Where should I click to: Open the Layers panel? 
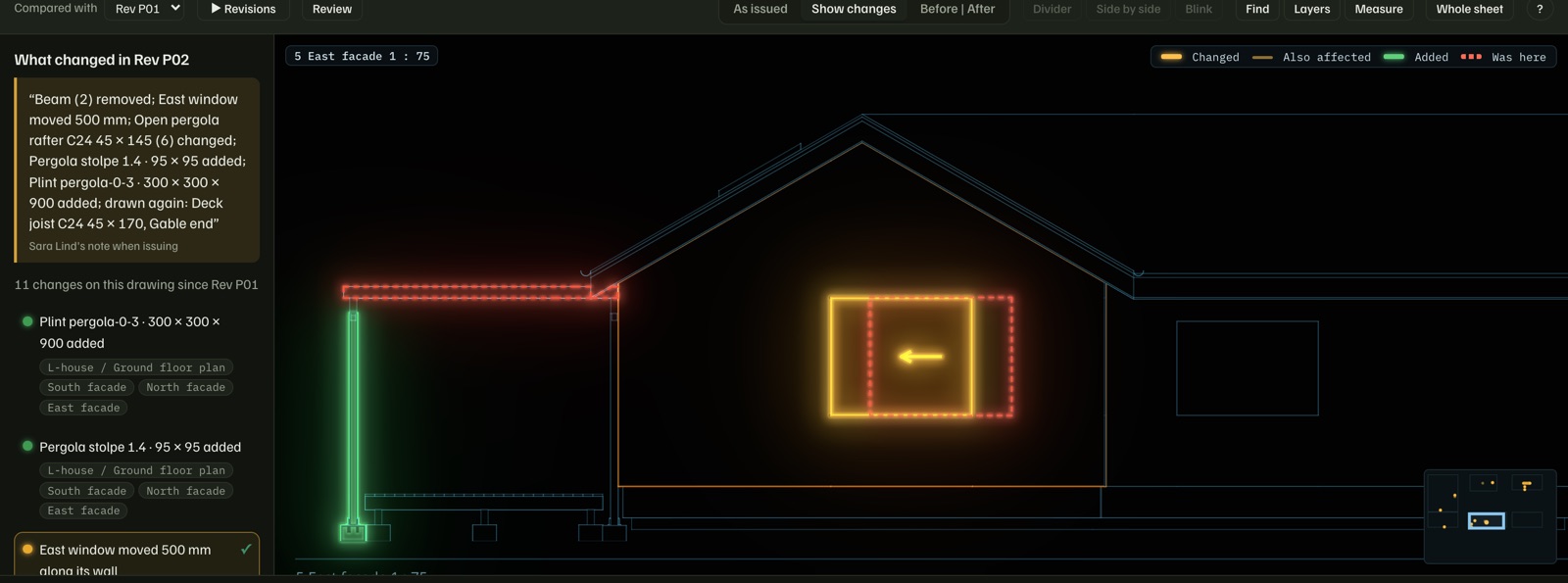tap(1312, 9)
